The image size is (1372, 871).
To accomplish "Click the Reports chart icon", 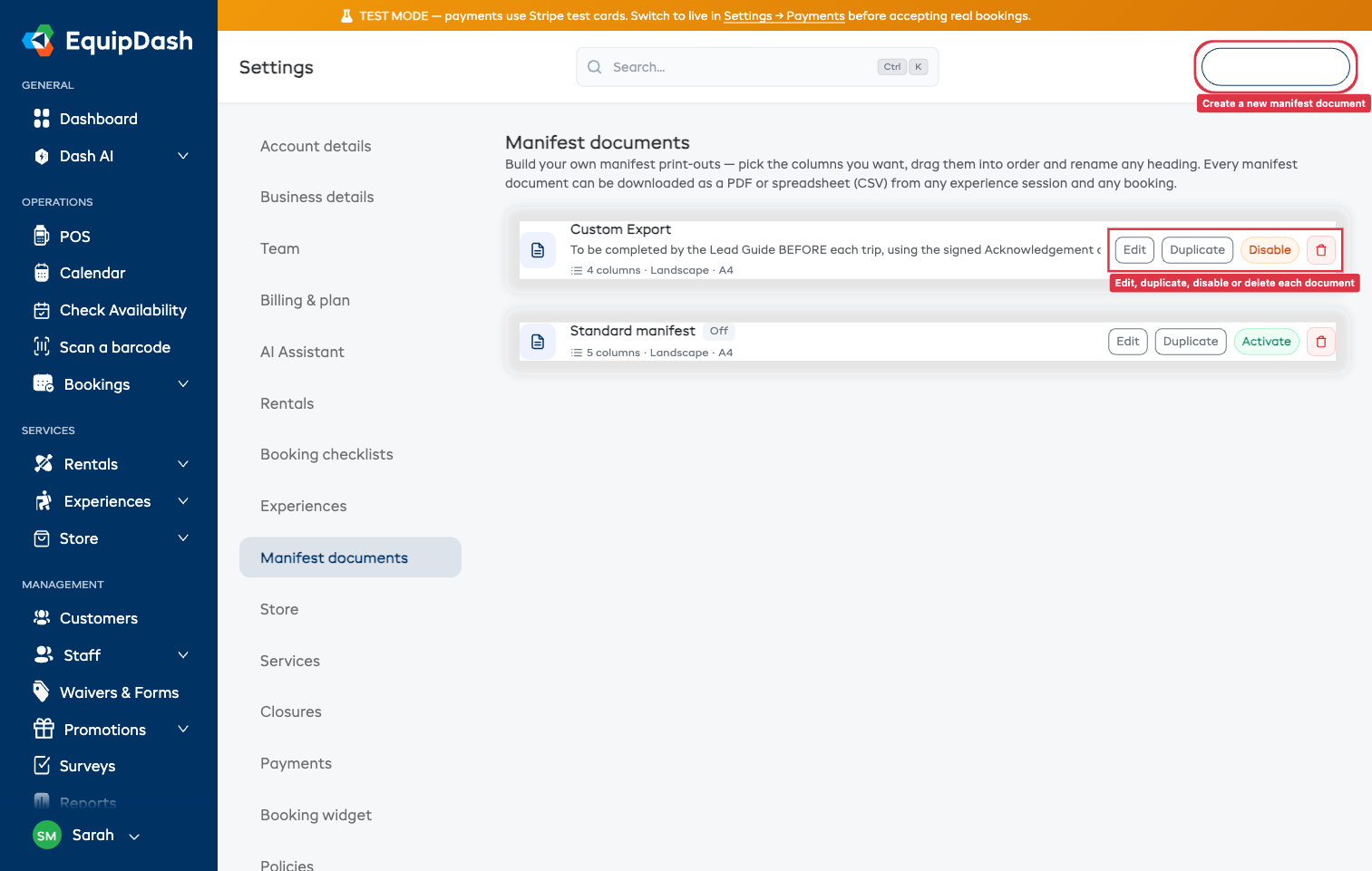I will point(42,801).
